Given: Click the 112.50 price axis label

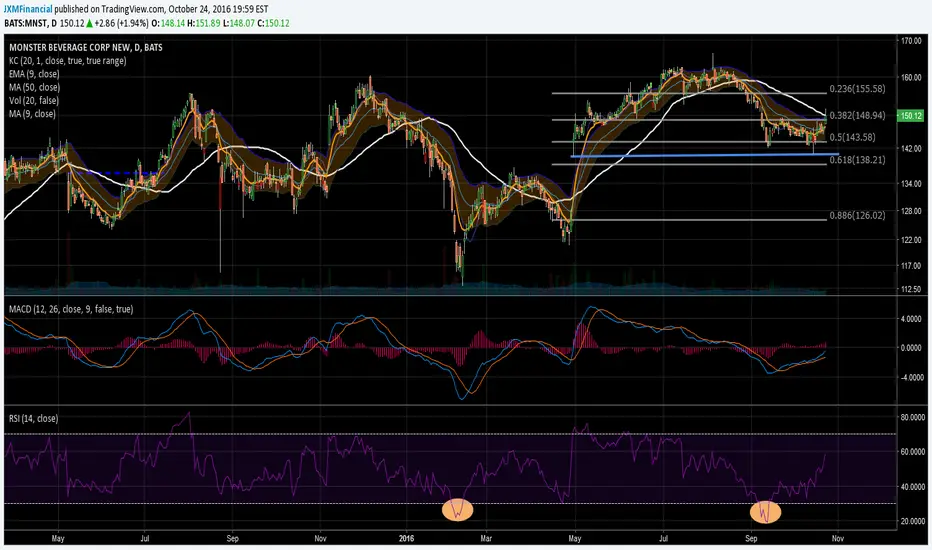Looking at the screenshot, I should pos(911,289).
